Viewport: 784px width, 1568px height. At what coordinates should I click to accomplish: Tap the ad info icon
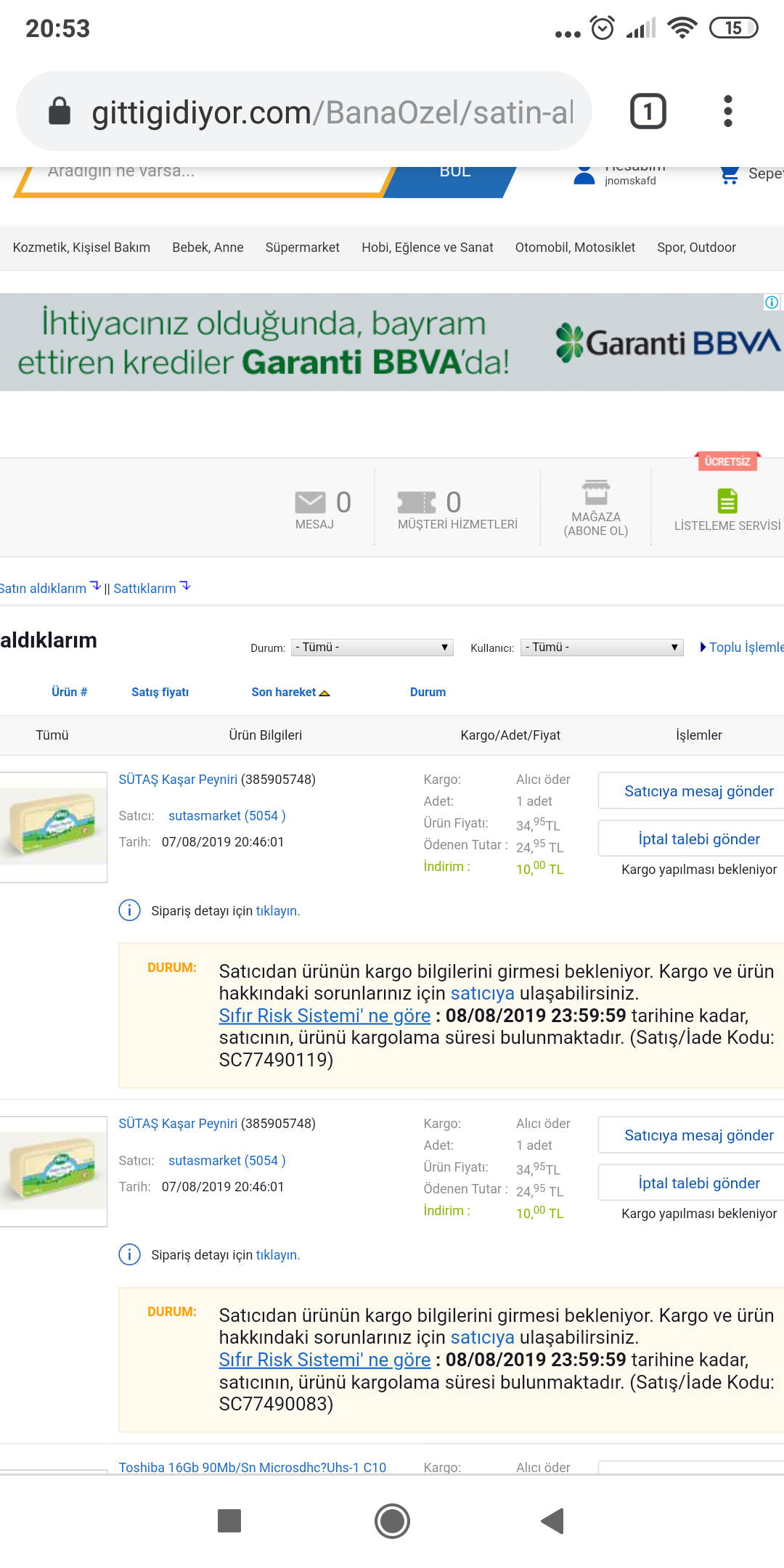pyautogui.click(x=772, y=302)
